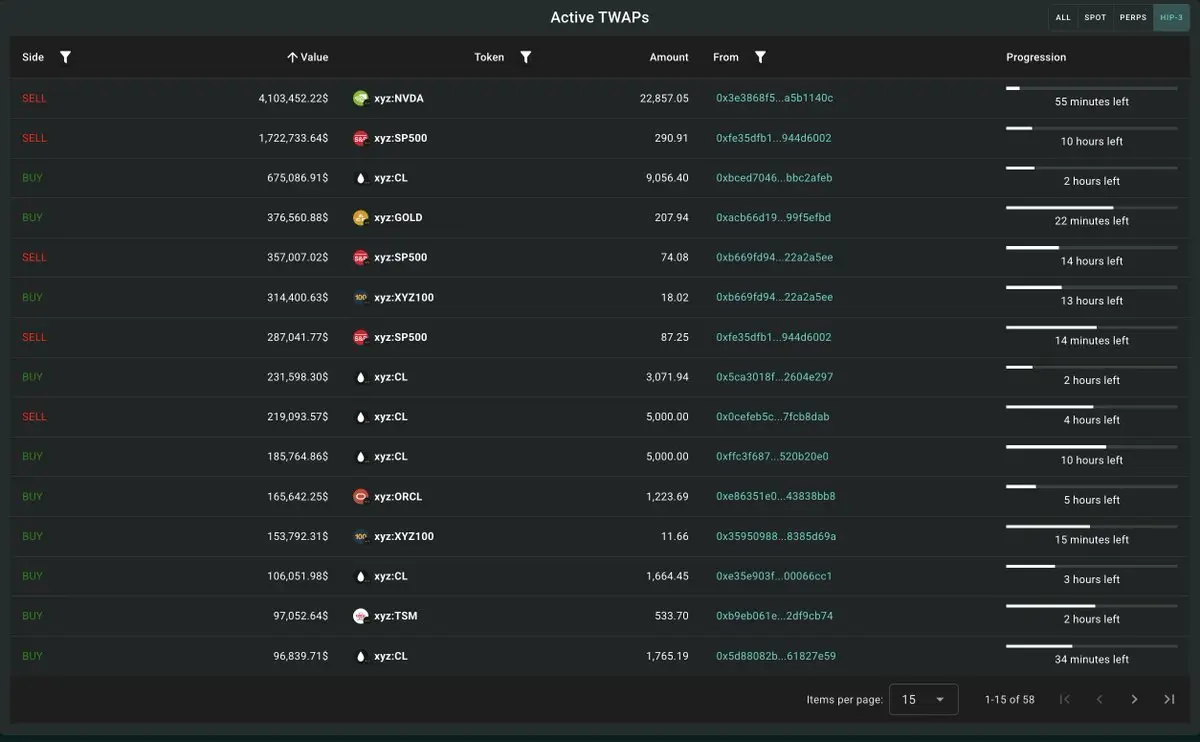Jump to the last page
Image resolution: width=1200 pixels, height=742 pixels.
(x=1169, y=699)
